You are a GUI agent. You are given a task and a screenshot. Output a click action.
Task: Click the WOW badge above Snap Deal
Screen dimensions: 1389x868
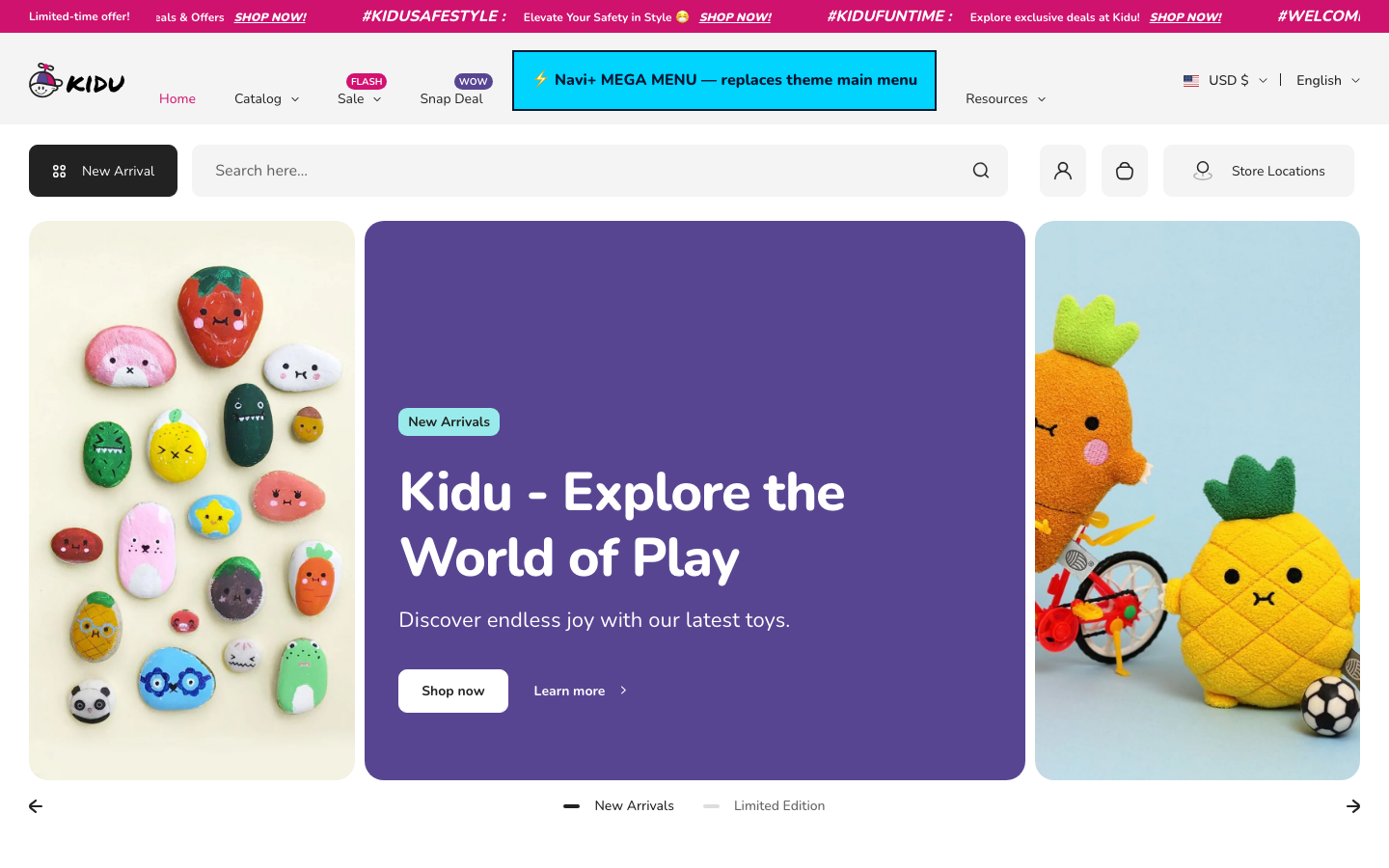[x=473, y=82]
